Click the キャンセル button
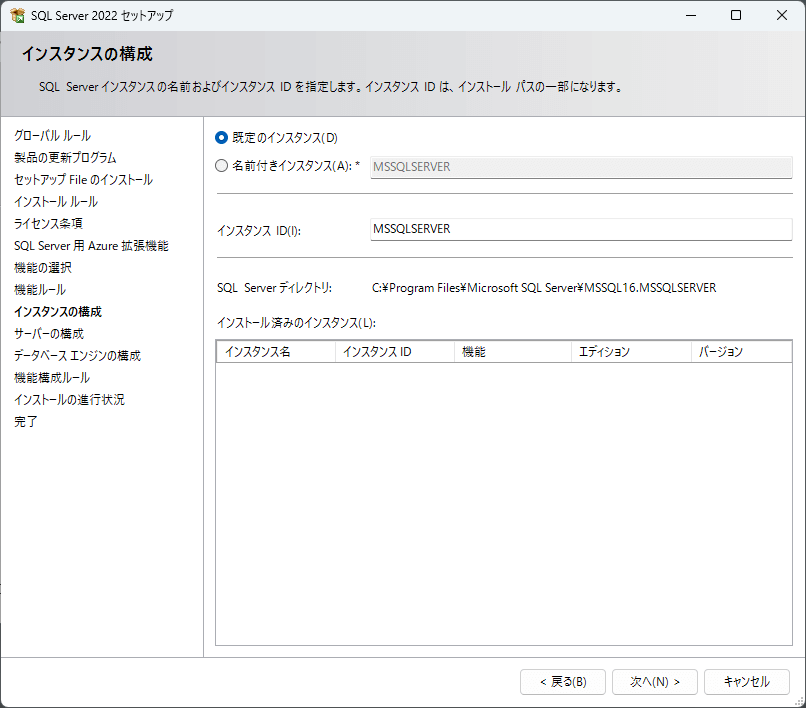 [746, 682]
